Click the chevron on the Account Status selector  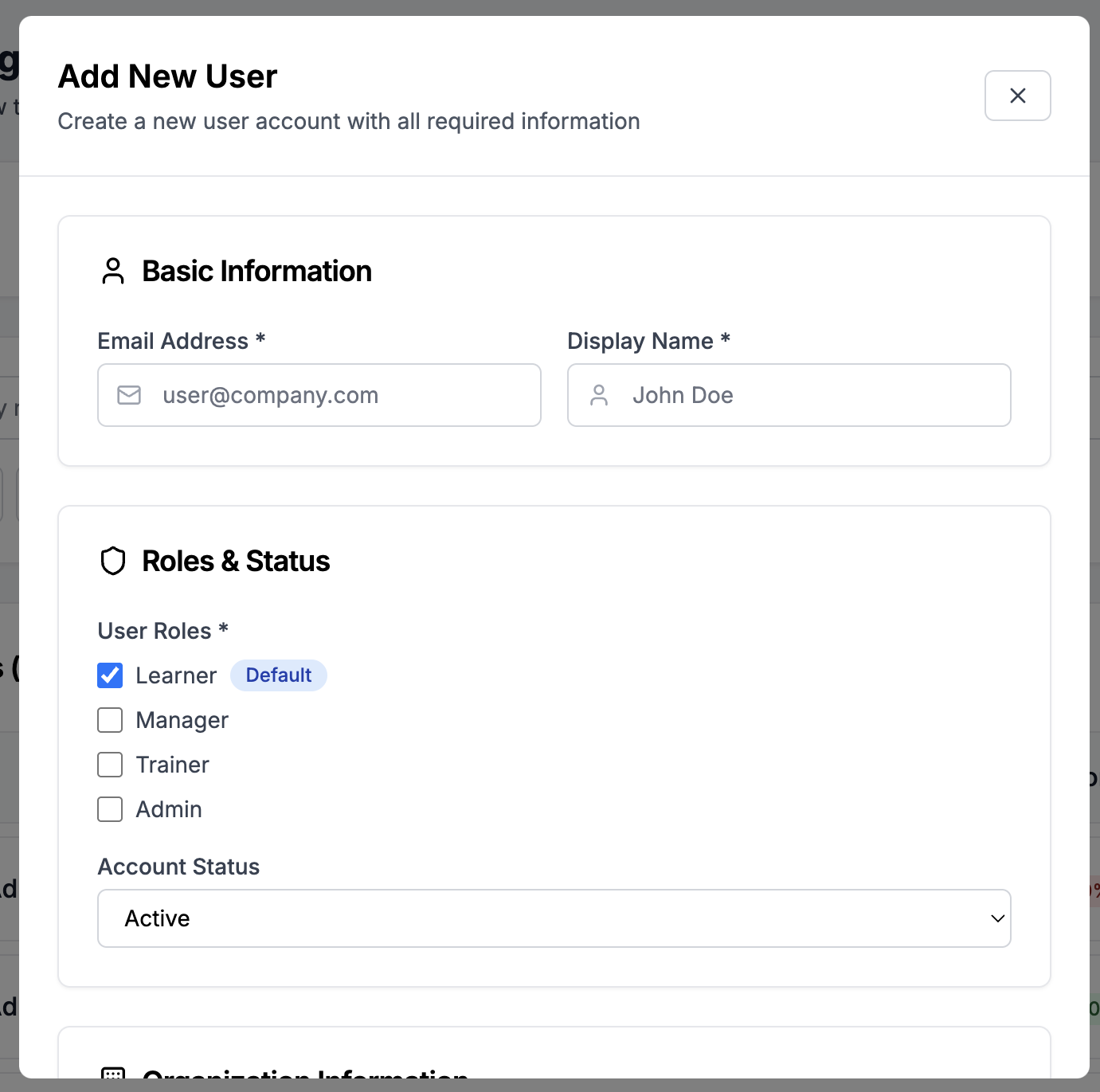tap(996, 918)
